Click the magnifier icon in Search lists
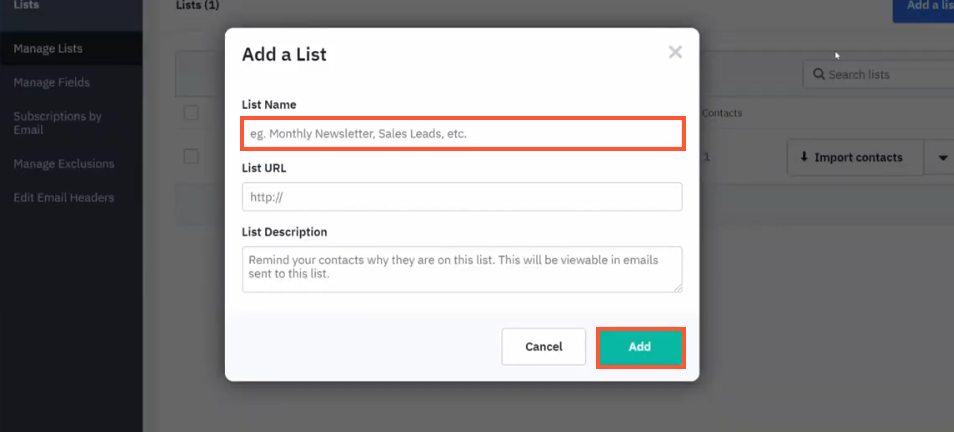Viewport: 954px width, 432px height. click(819, 75)
